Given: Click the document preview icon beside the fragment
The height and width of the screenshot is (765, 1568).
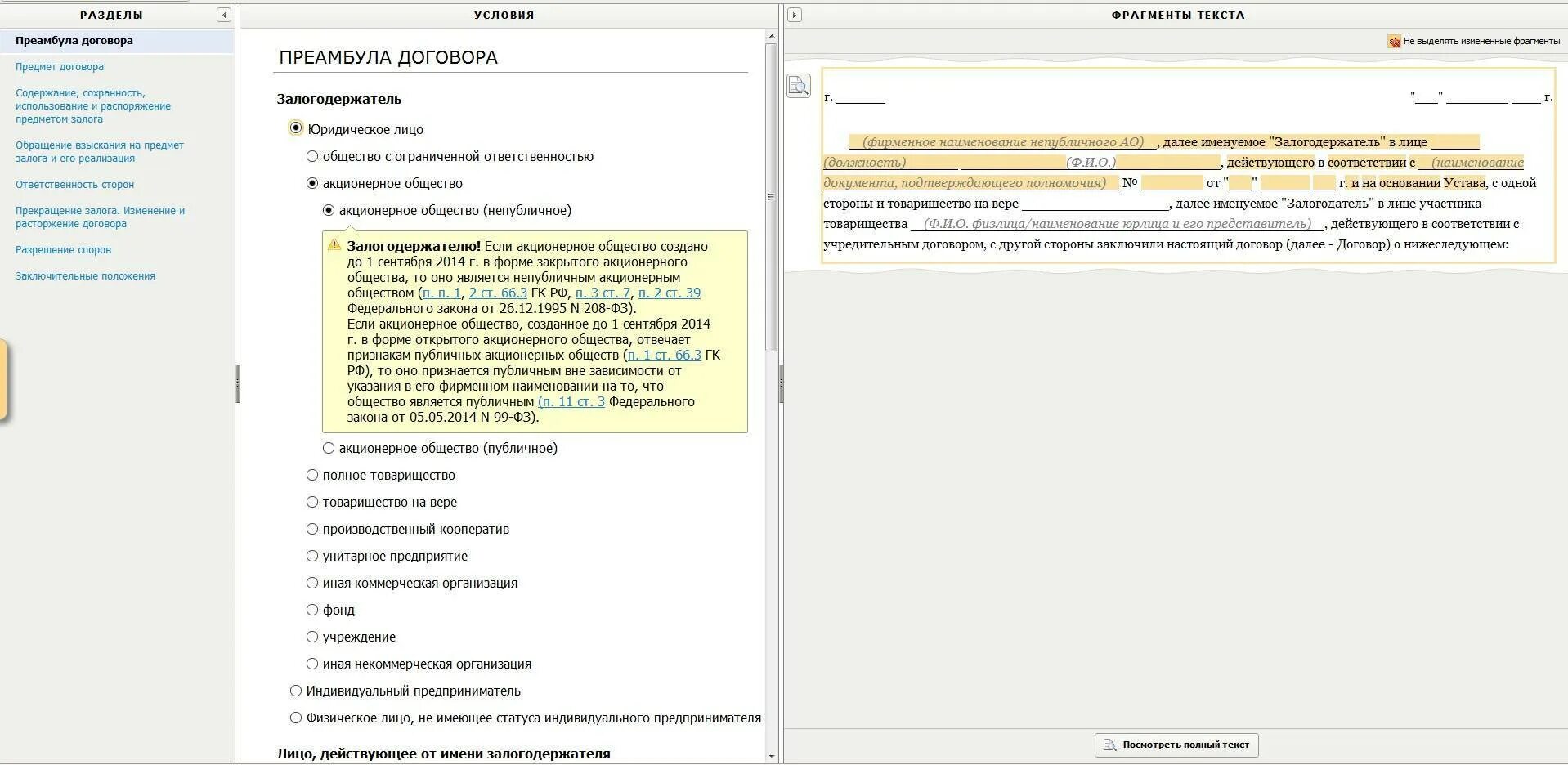Looking at the screenshot, I should pyautogui.click(x=799, y=85).
